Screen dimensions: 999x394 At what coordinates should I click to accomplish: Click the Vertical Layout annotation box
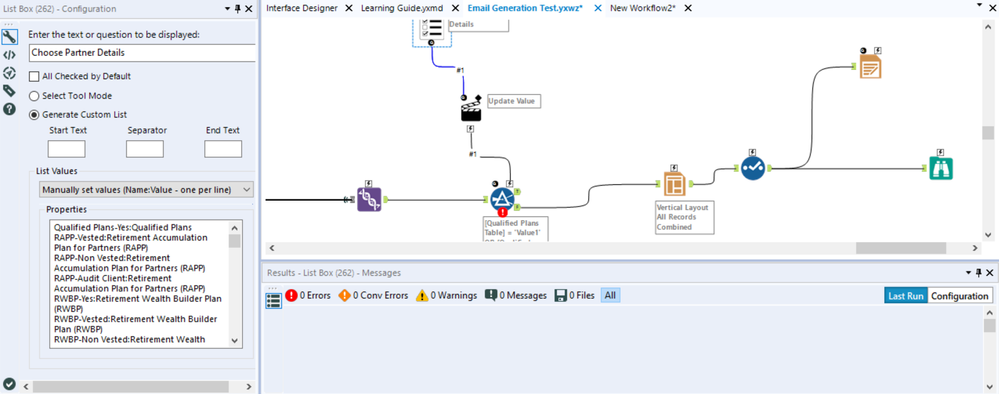coord(685,217)
